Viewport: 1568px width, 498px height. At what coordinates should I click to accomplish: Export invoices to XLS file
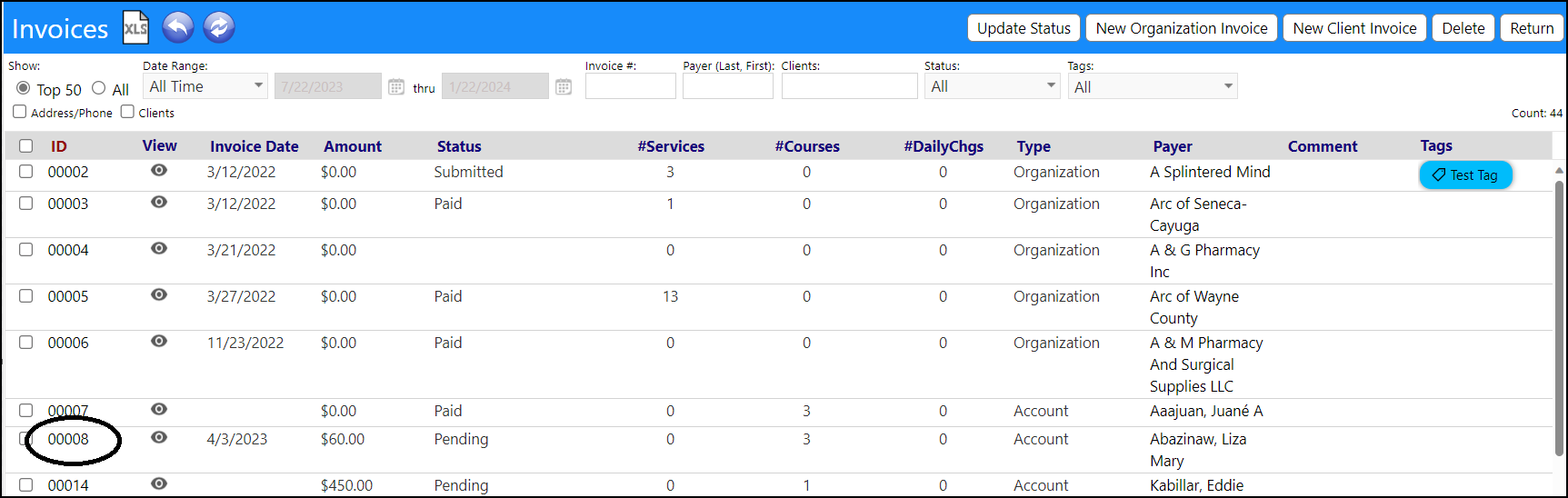click(135, 27)
